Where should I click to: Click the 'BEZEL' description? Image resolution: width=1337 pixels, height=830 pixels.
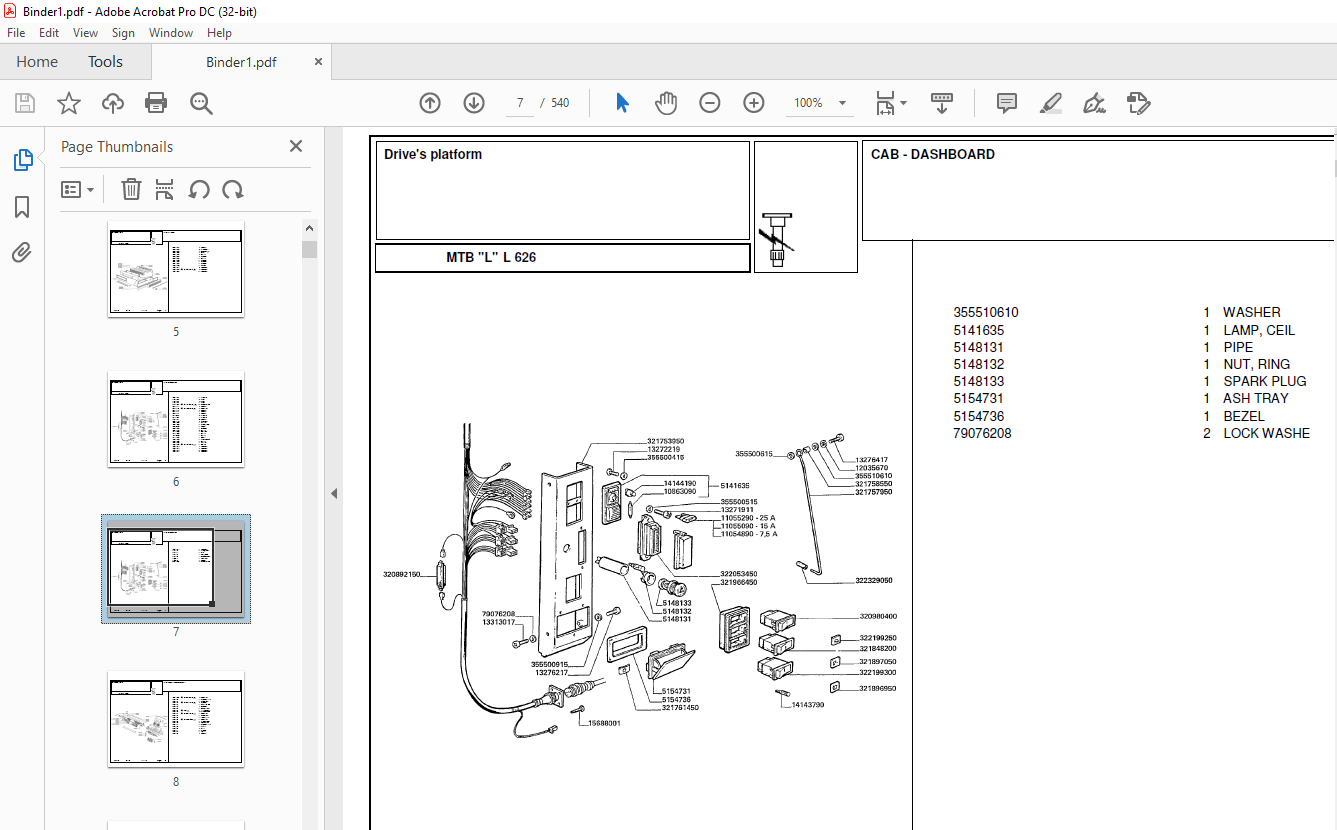coord(1244,416)
